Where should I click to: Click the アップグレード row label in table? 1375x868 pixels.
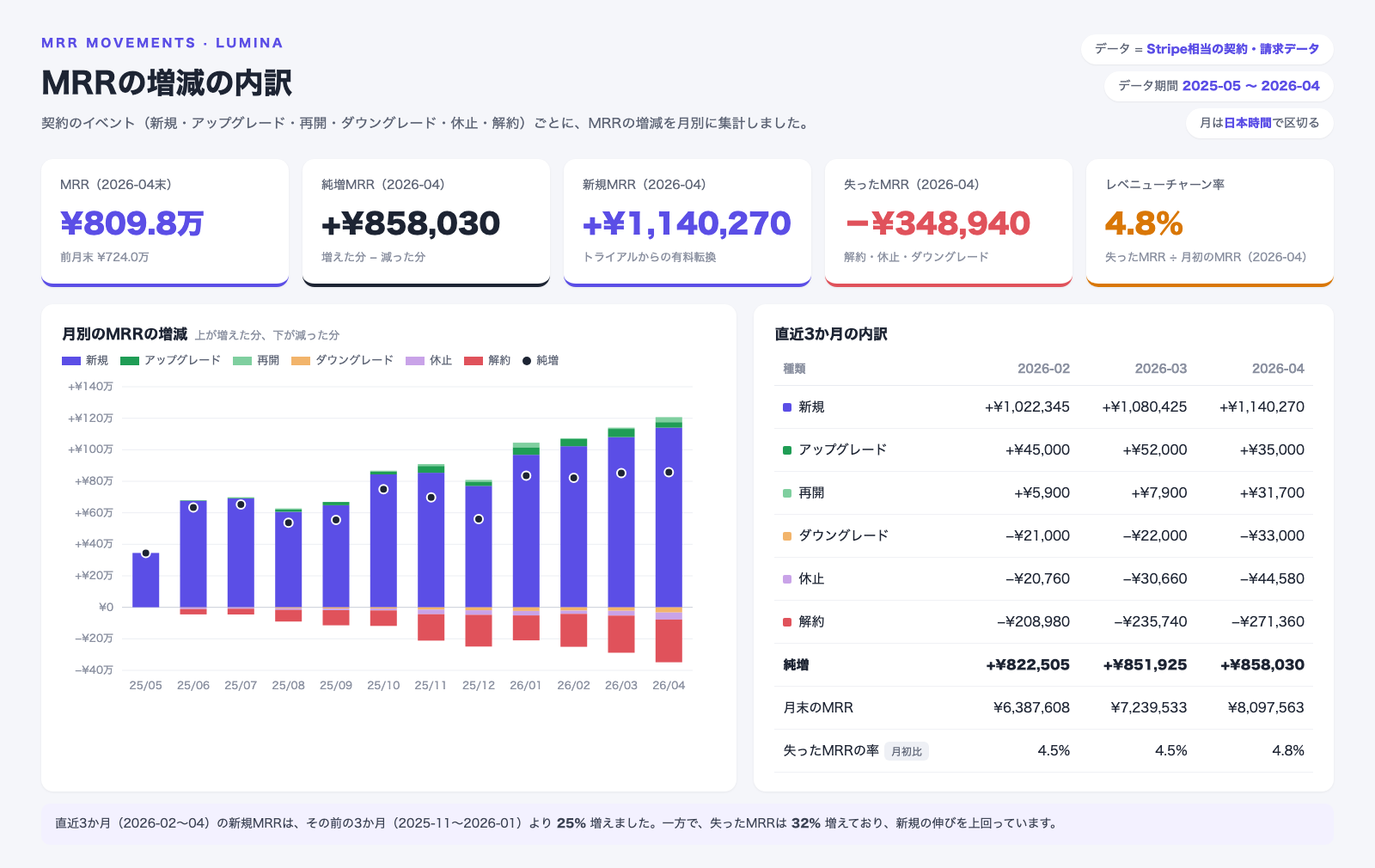pos(842,450)
